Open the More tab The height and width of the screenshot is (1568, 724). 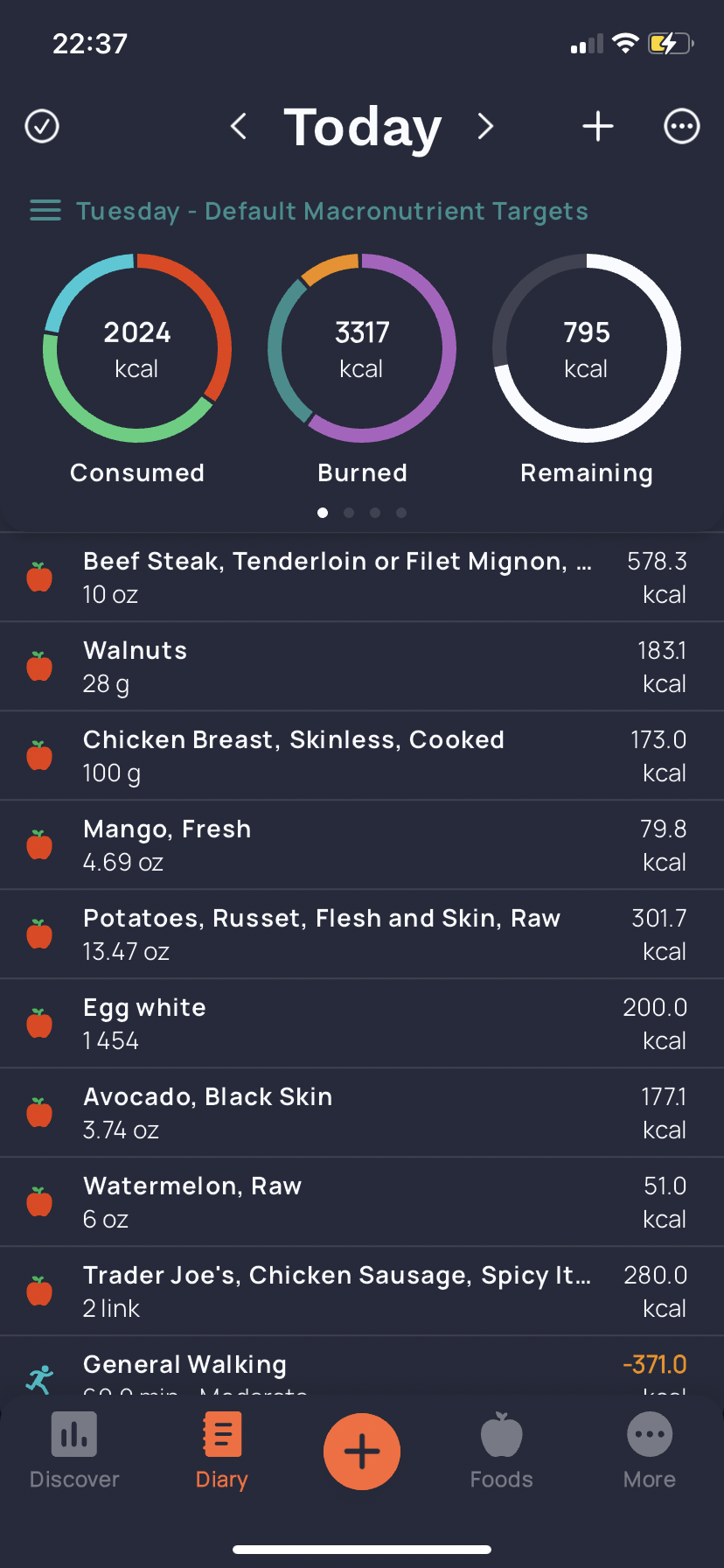pos(650,1451)
